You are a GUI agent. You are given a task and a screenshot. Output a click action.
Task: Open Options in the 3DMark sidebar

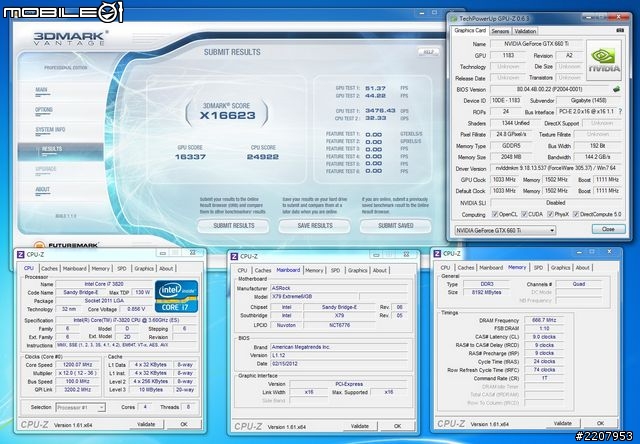coord(44,110)
